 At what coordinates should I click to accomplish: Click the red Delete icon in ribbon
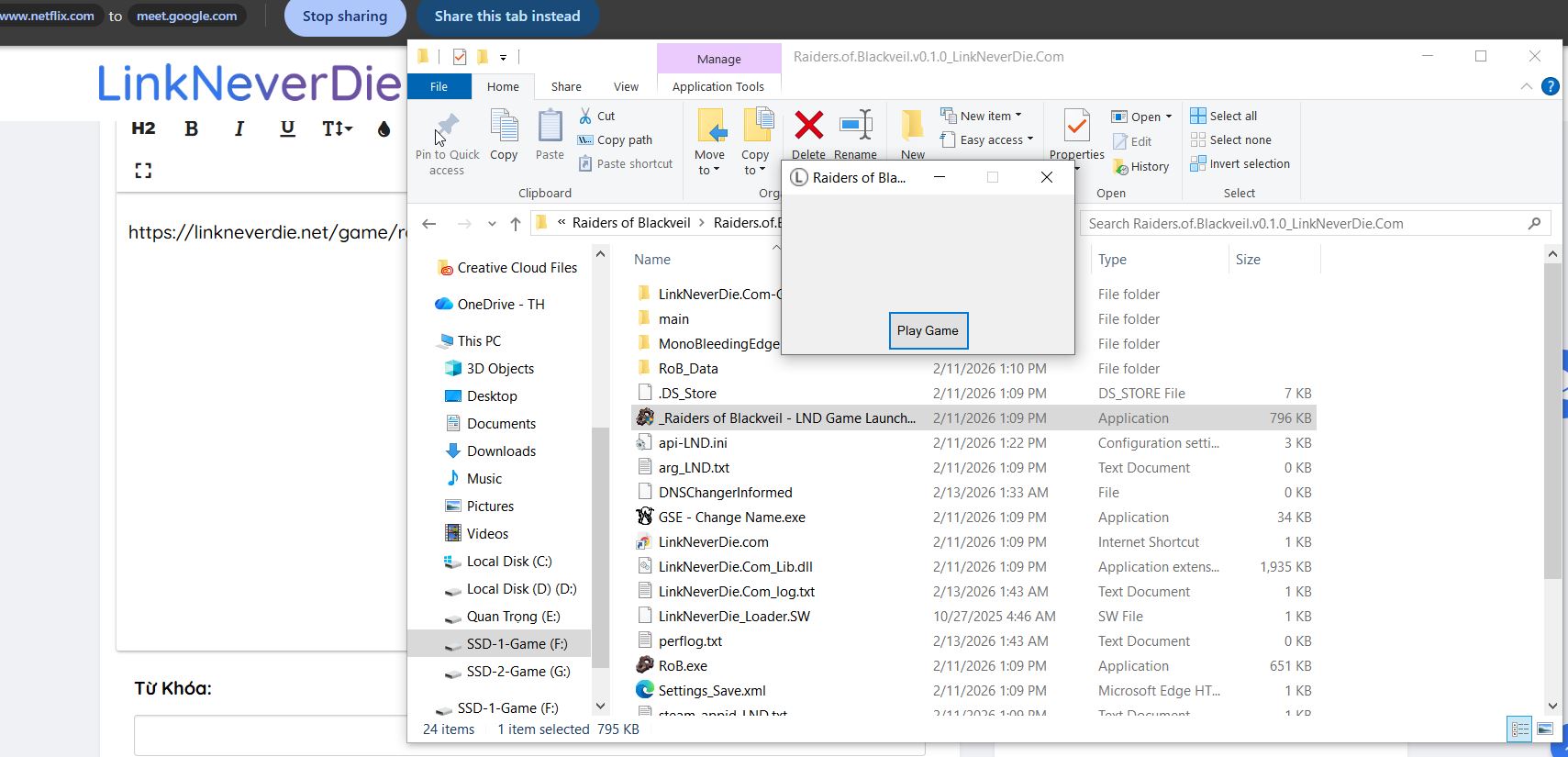click(808, 126)
